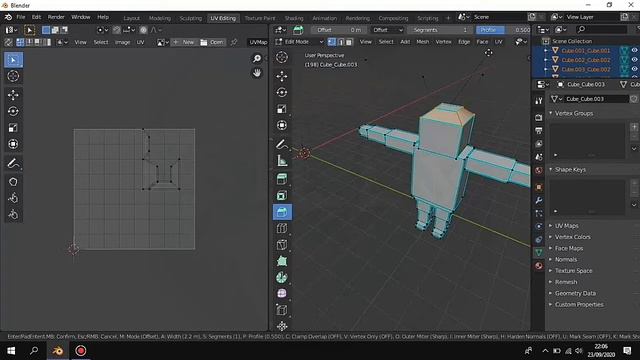Open the Mesh menu in 3D viewport
The width and height of the screenshot is (640, 360).
pyautogui.click(x=422, y=42)
